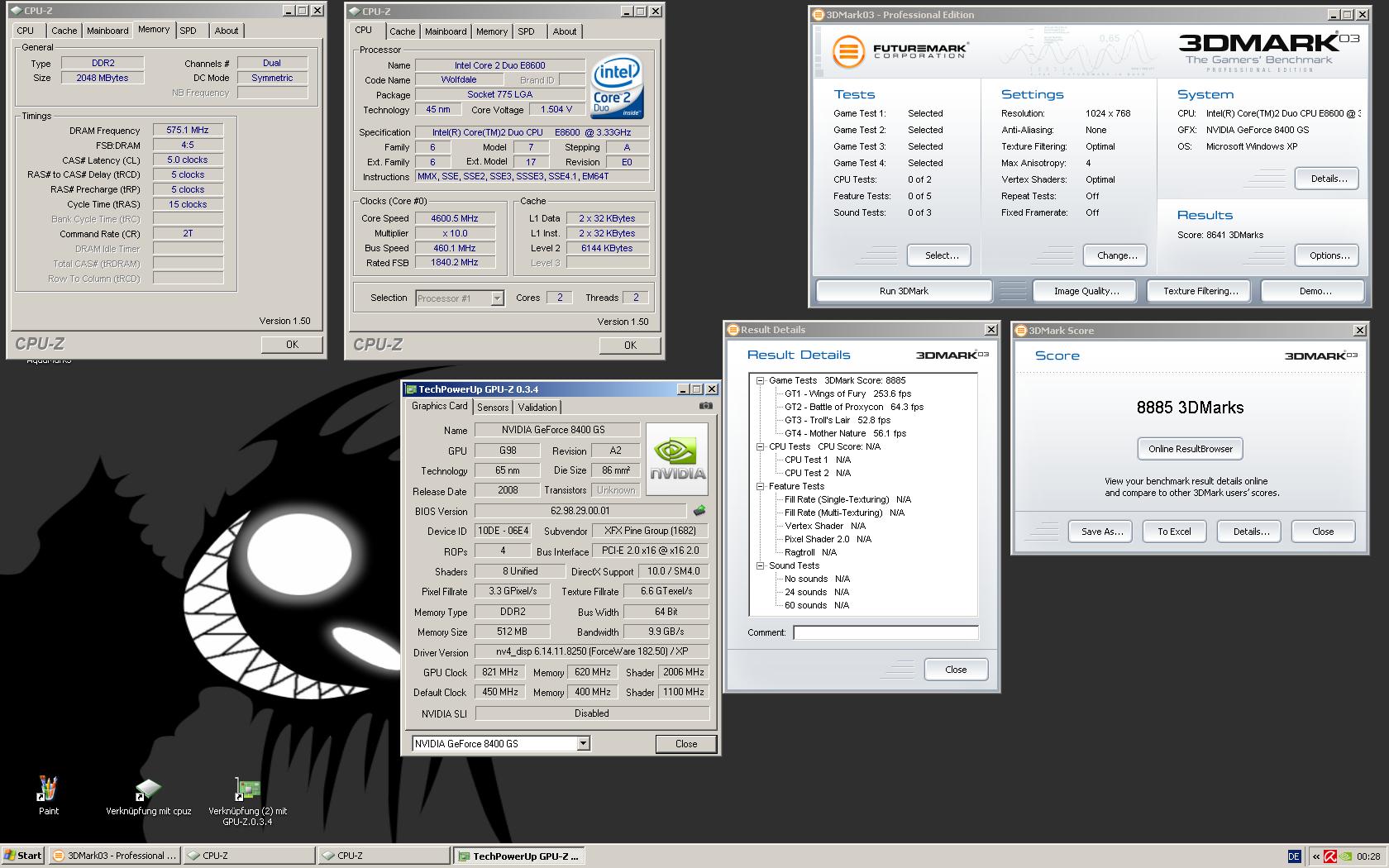Click Online ResultBrowser button
This screenshot has width=1389, height=868.
(x=1190, y=449)
